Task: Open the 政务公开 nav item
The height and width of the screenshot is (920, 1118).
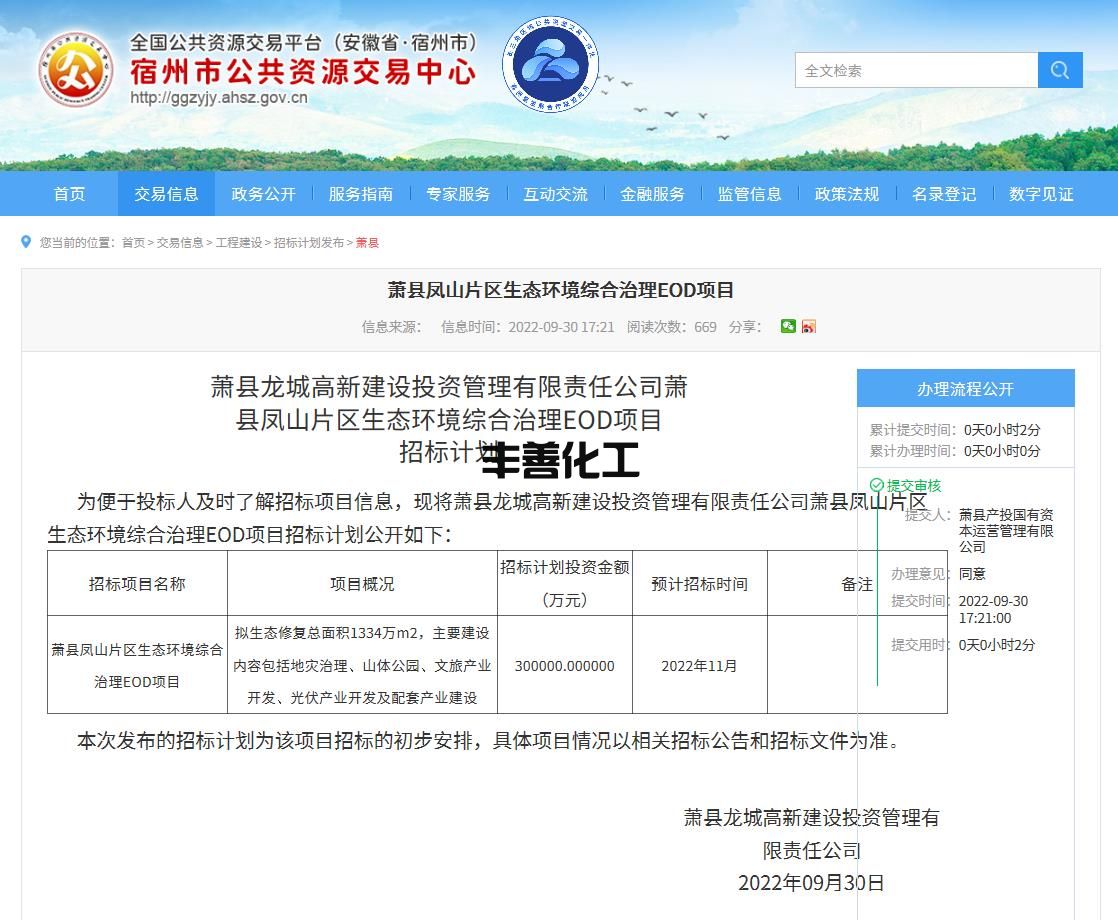Action: [x=264, y=194]
